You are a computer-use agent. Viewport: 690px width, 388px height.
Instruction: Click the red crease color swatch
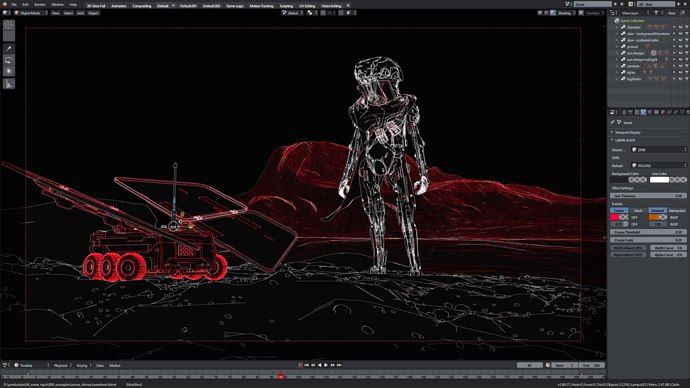[614, 217]
